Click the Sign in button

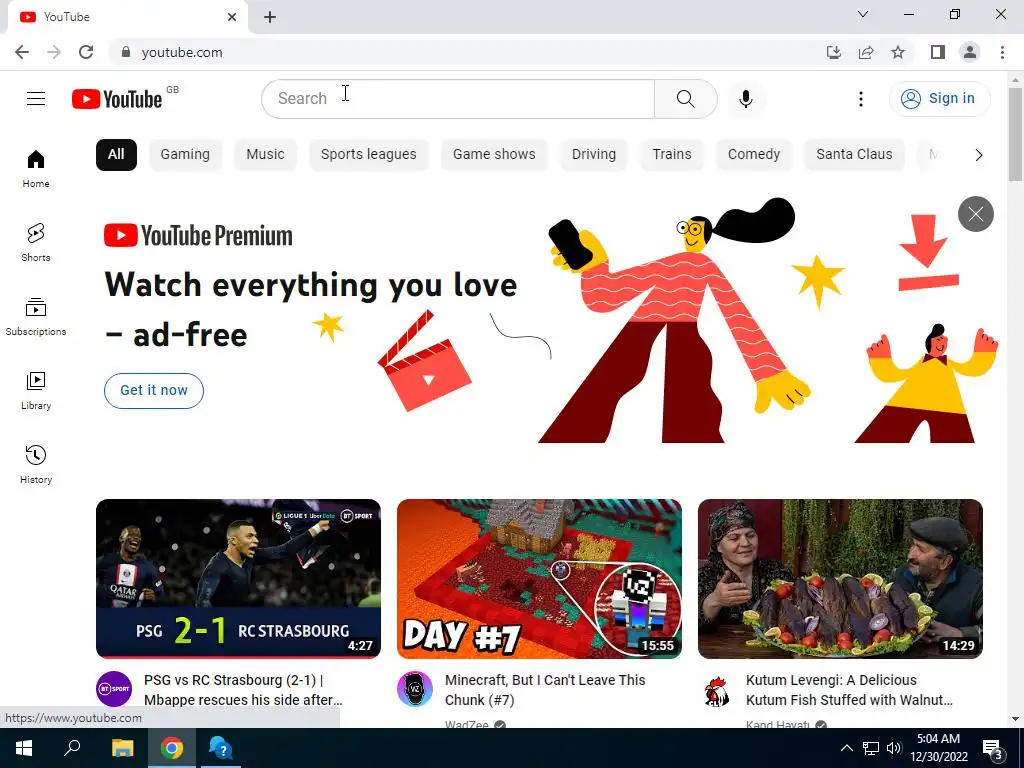click(x=939, y=99)
